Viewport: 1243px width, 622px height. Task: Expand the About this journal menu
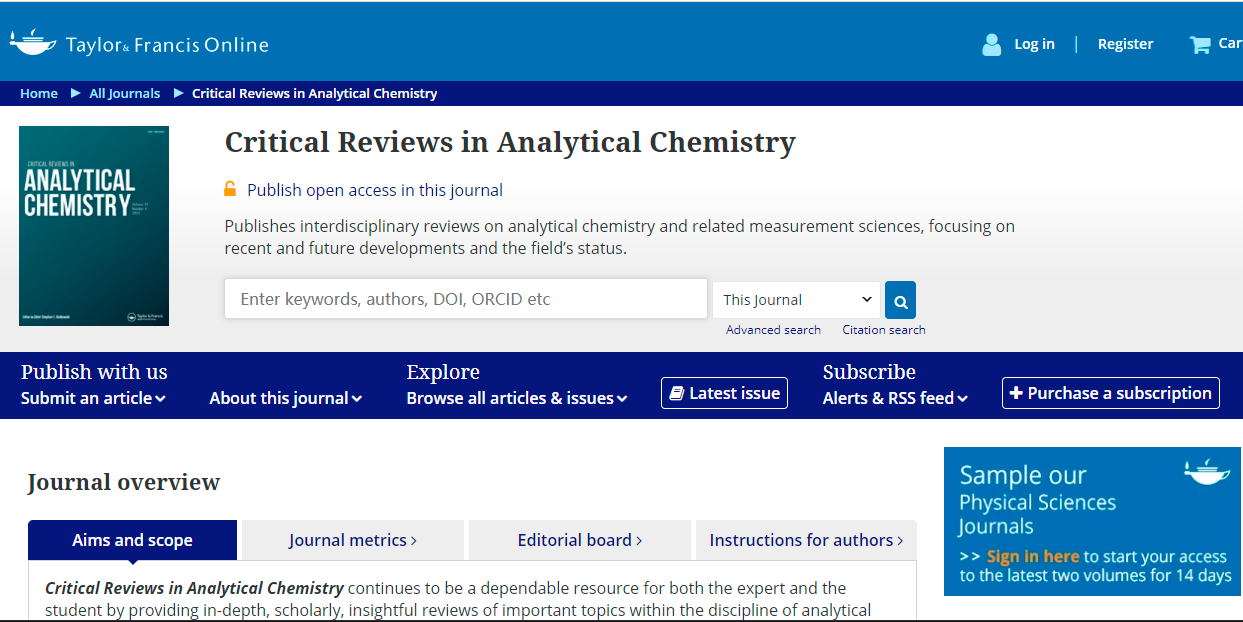click(x=285, y=398)
